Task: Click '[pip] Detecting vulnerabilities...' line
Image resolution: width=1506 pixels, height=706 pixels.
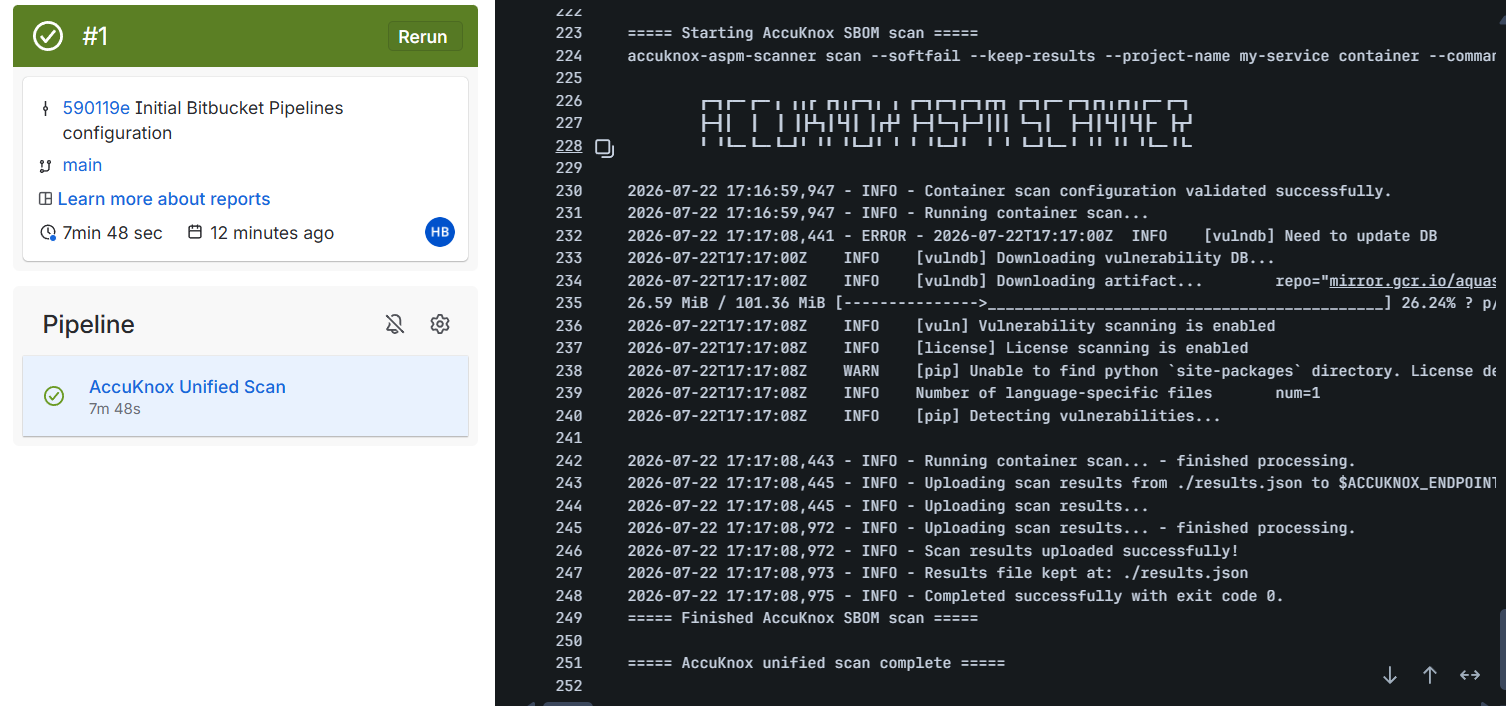Action: (x=924, y=416)
